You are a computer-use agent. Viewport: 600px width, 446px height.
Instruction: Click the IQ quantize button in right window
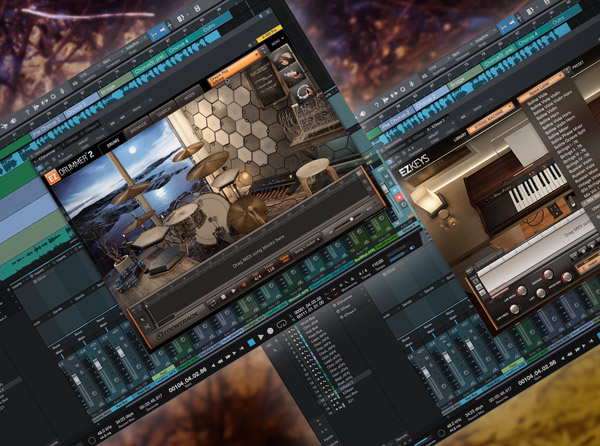424,76
